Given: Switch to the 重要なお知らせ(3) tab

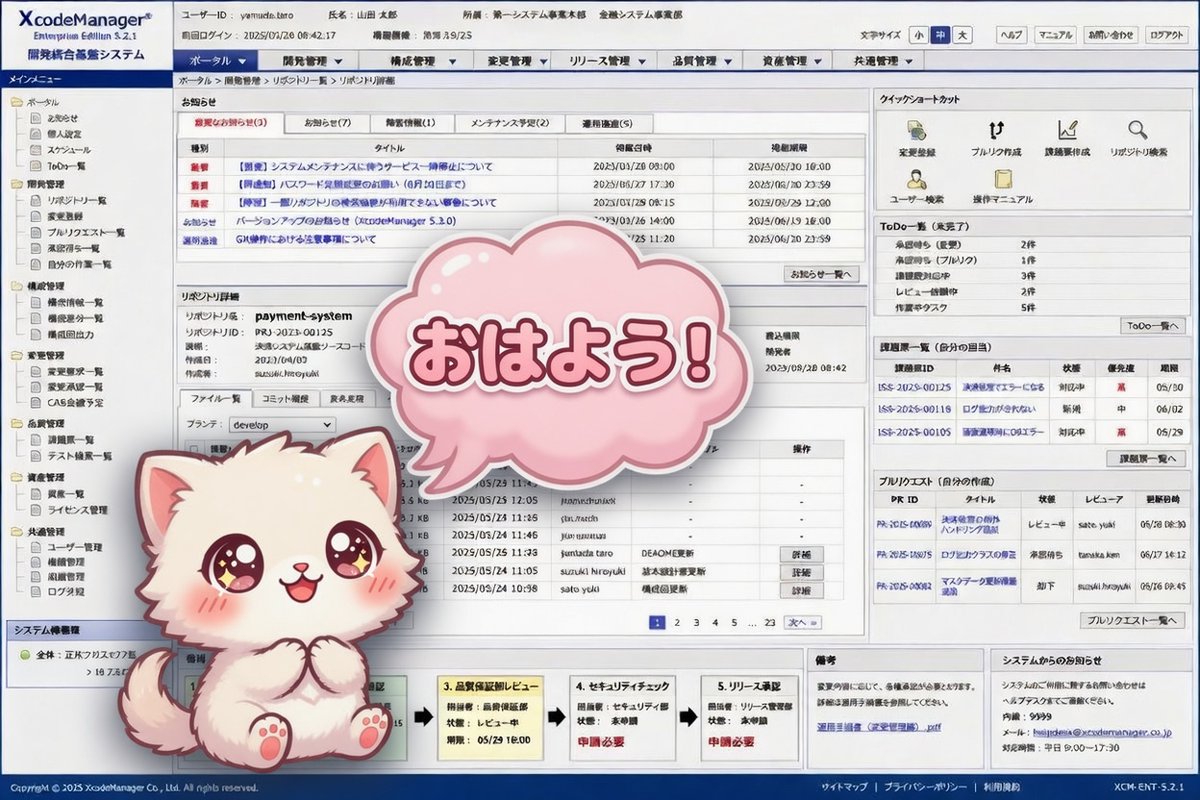Looking at the screenshot, I should (231, 123).
